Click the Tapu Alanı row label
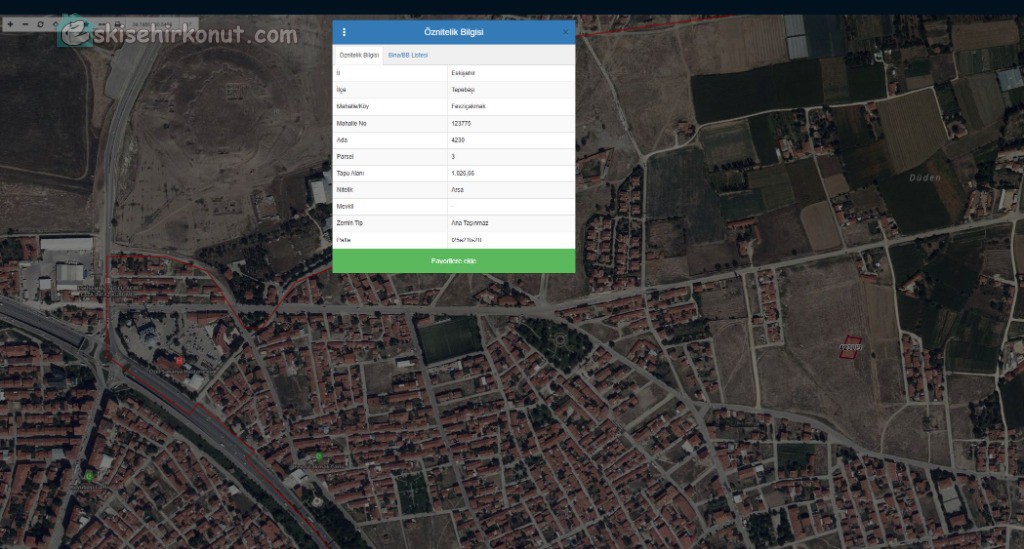The height and width of the screenshot is (549, 1024). click(x=350, y=173)
